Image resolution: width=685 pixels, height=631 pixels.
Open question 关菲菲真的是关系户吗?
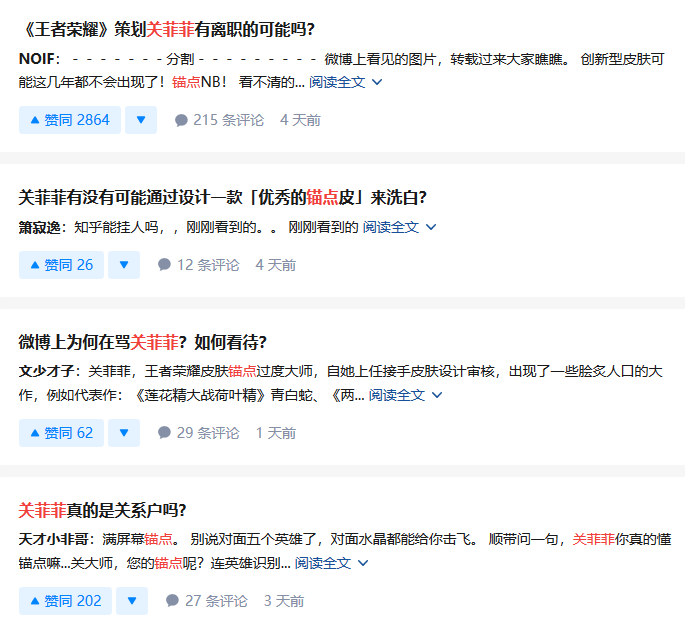point(102,510)
